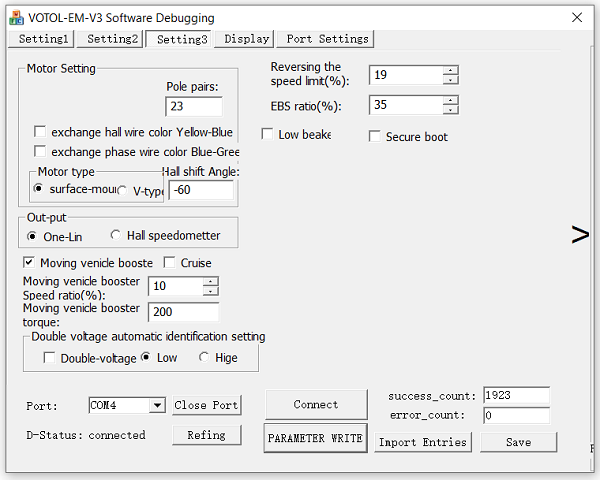Increase Moving vehicle booster speed ratio
Image resolution: width=600 pixels, height=480 pixels.
pos(210,281)
